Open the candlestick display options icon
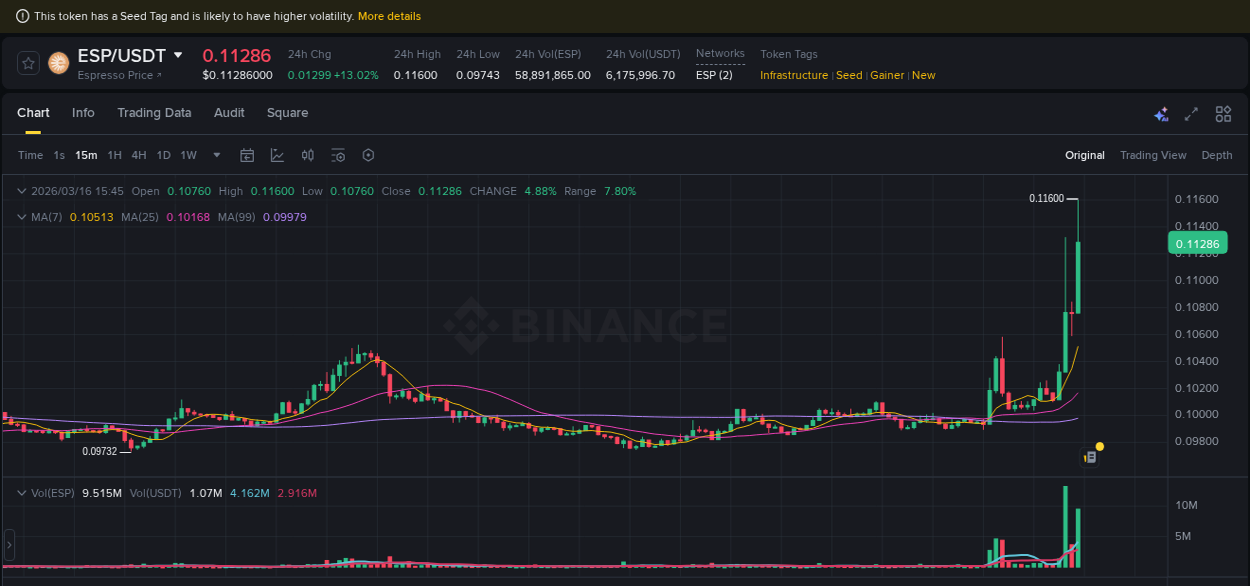1250x586 pixels. click(307, 155)
